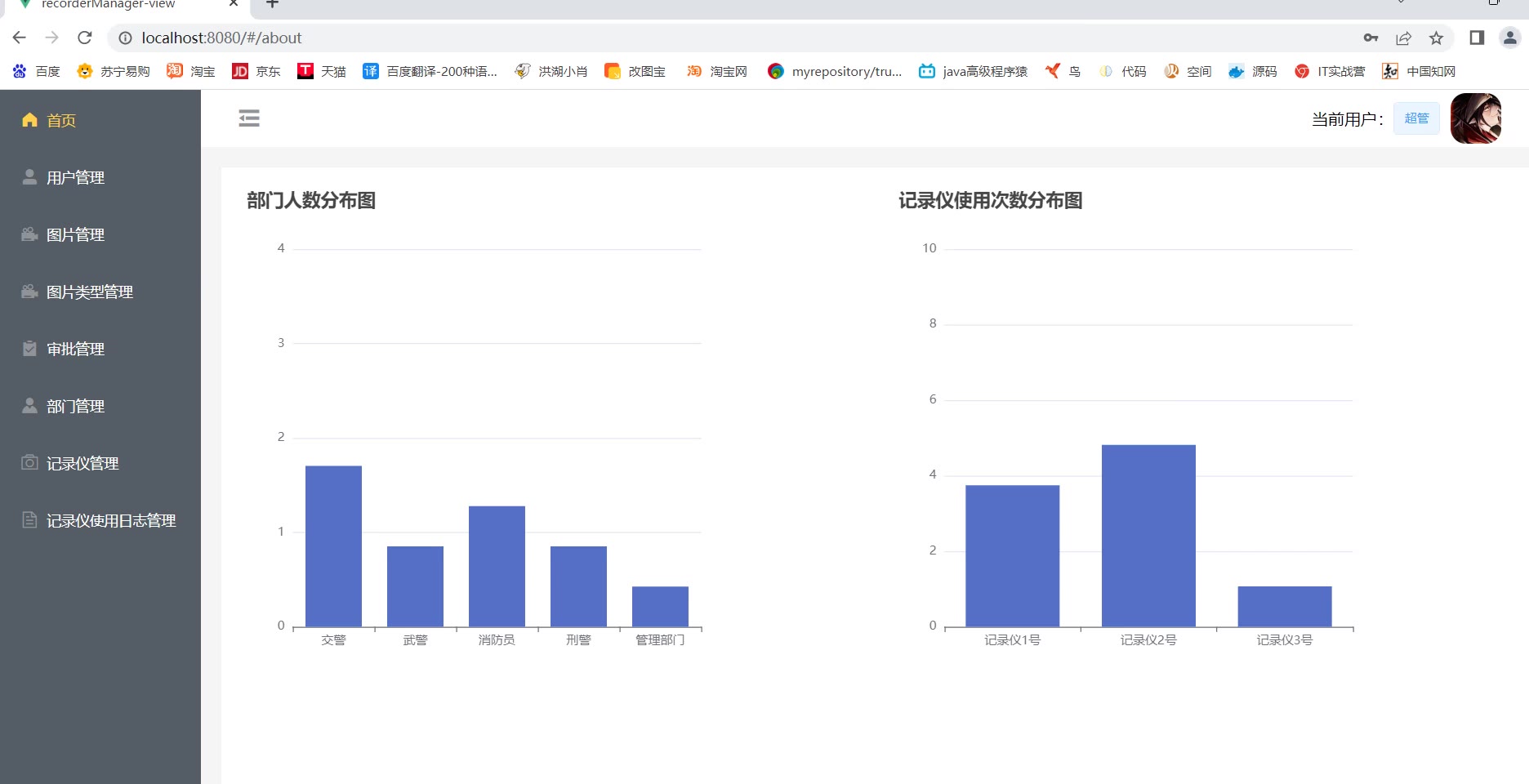Toggle the browser side panel icon
This screenshot has height=784, width=1529.
1477,38
